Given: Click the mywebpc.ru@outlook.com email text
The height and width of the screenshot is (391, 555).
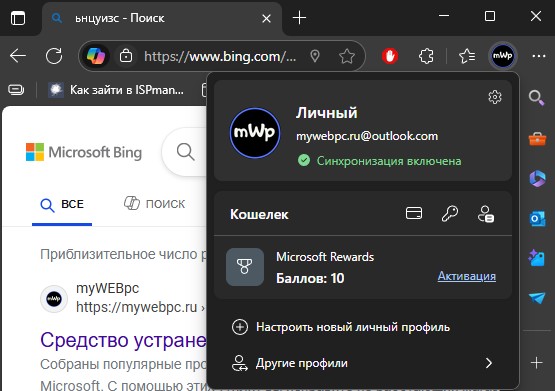Looking at the screenshot, I should pyautogui.click(x=367, y=136).
